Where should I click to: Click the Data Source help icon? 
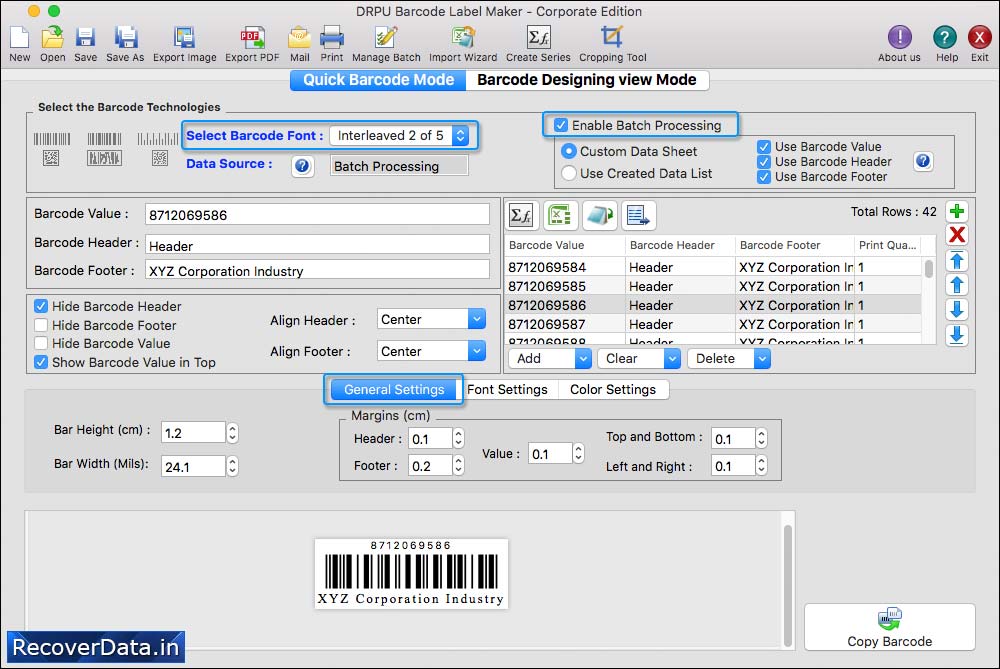pyautogui.click(x=302, y=166)
